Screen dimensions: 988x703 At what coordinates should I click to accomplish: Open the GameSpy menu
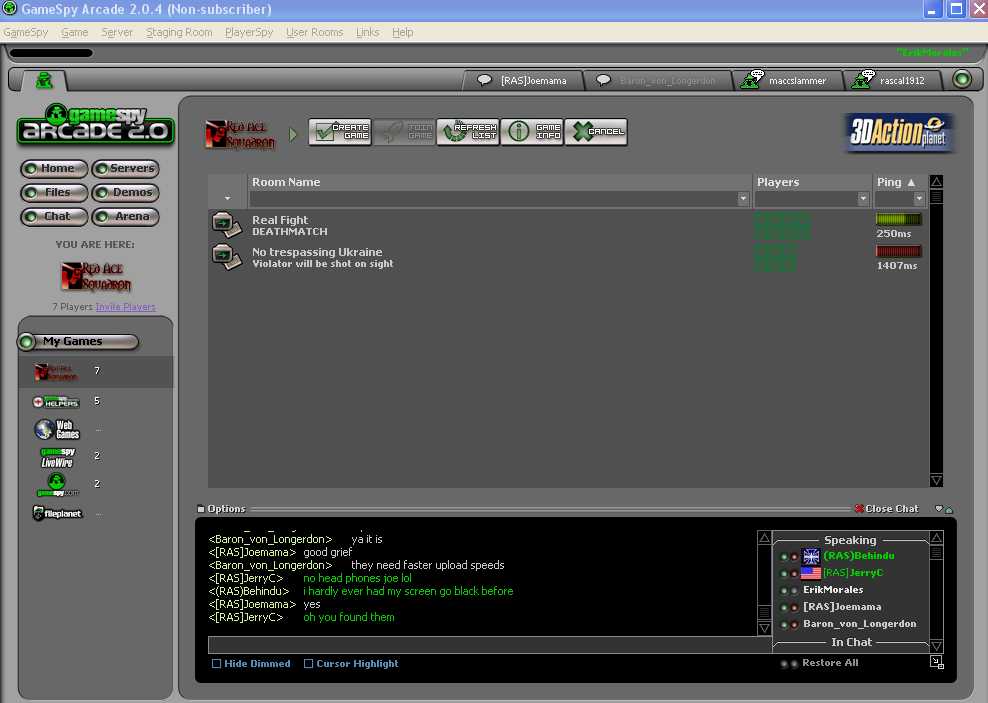(25, 32)
